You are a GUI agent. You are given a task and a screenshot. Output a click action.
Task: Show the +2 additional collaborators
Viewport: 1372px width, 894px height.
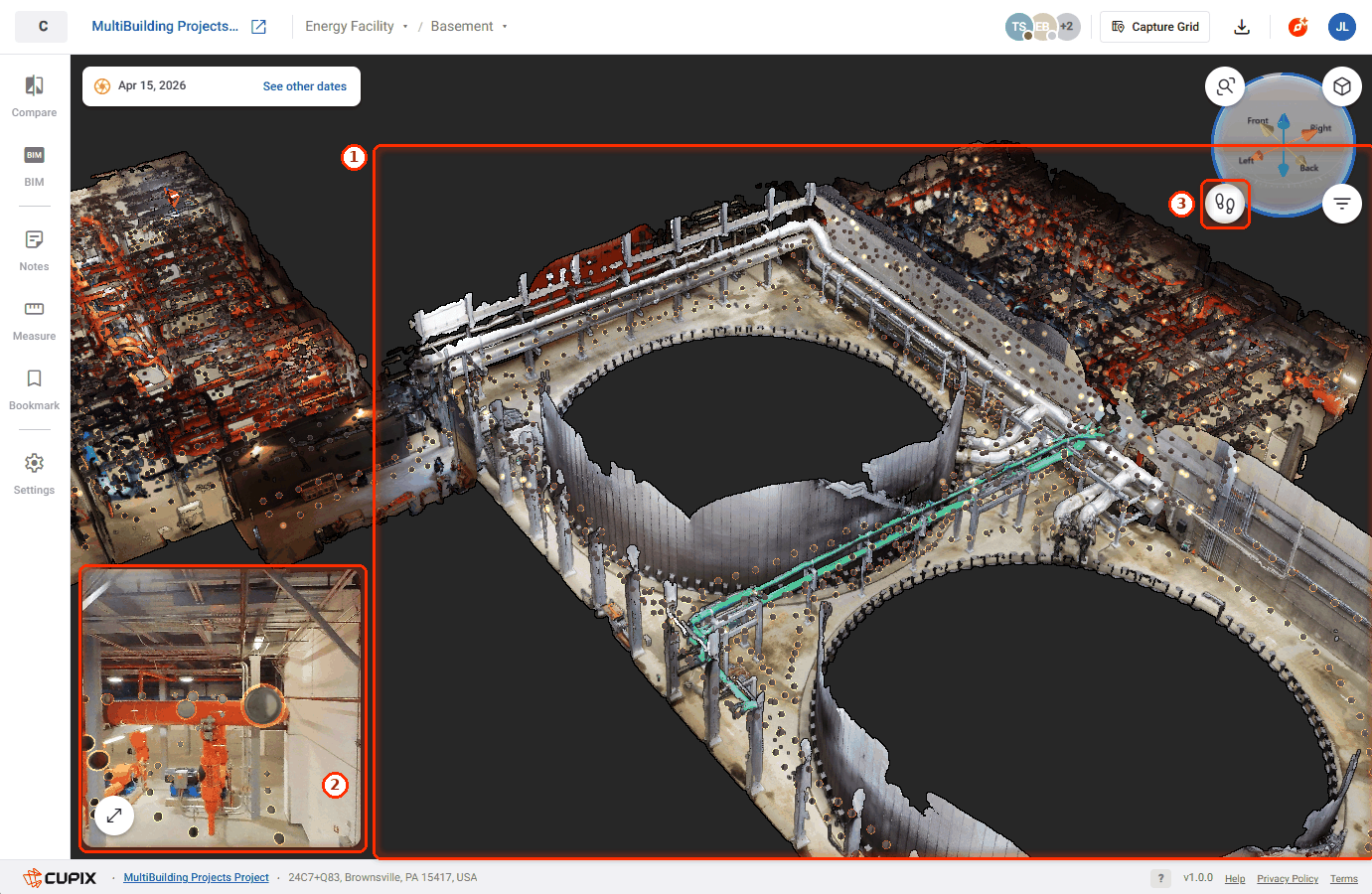(x=1067, y=27)
